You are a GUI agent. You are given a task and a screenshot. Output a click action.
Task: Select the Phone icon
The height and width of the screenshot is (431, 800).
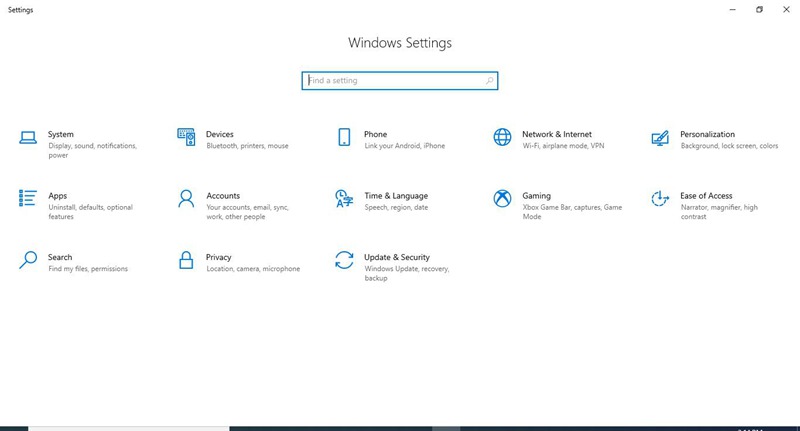[x=344, y=137]
